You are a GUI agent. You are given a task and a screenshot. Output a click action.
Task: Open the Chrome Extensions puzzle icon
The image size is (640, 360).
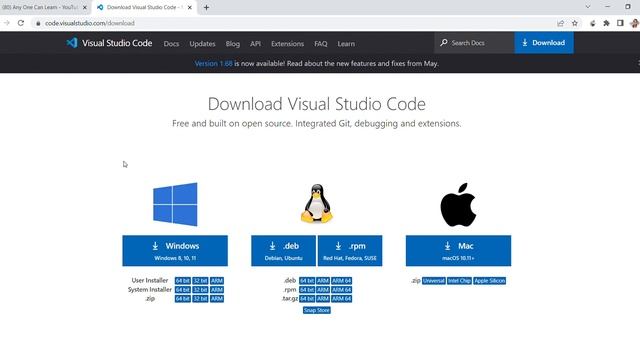607,23
